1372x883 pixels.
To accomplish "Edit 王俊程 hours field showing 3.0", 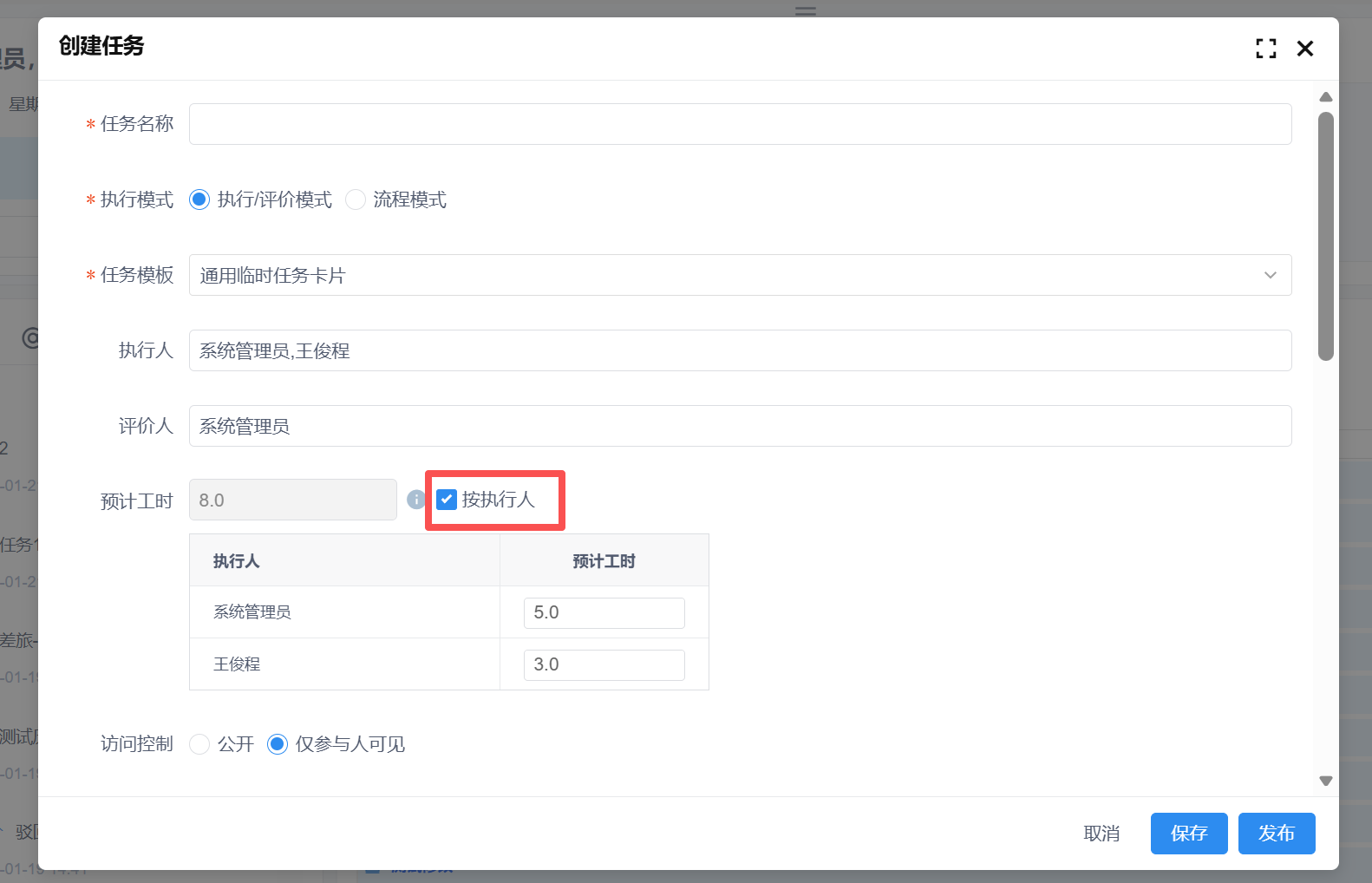I will [x=604, y=664].
